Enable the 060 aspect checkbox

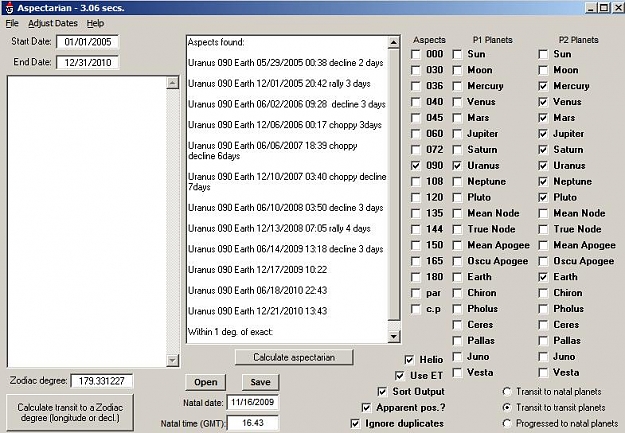[x=415, y=134]
